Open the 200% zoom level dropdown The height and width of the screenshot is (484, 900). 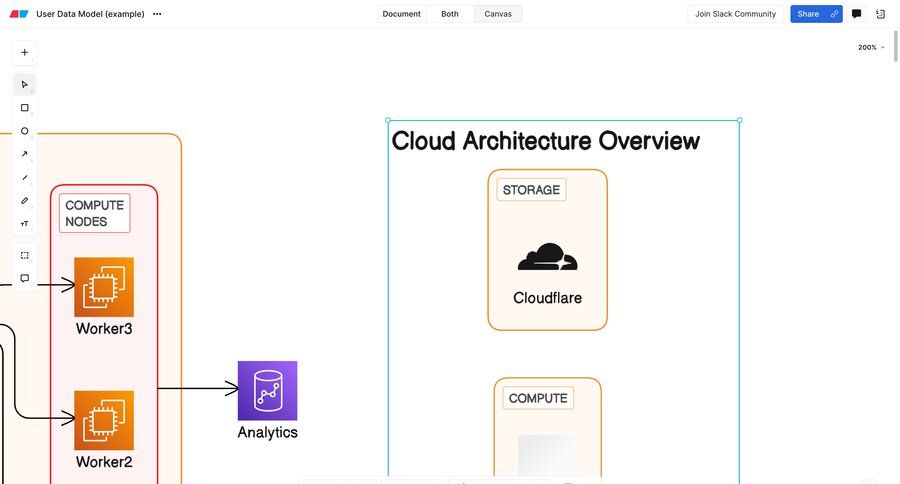[870, 47]
